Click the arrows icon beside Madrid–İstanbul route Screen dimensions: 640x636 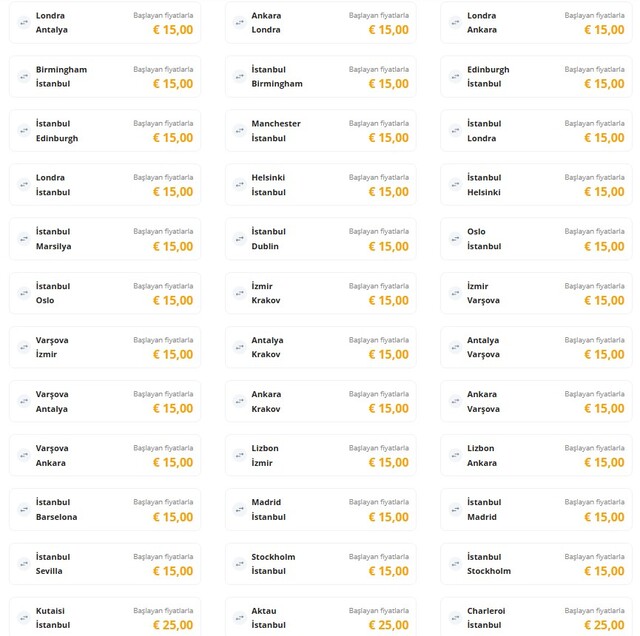click(x=240, y=509)
